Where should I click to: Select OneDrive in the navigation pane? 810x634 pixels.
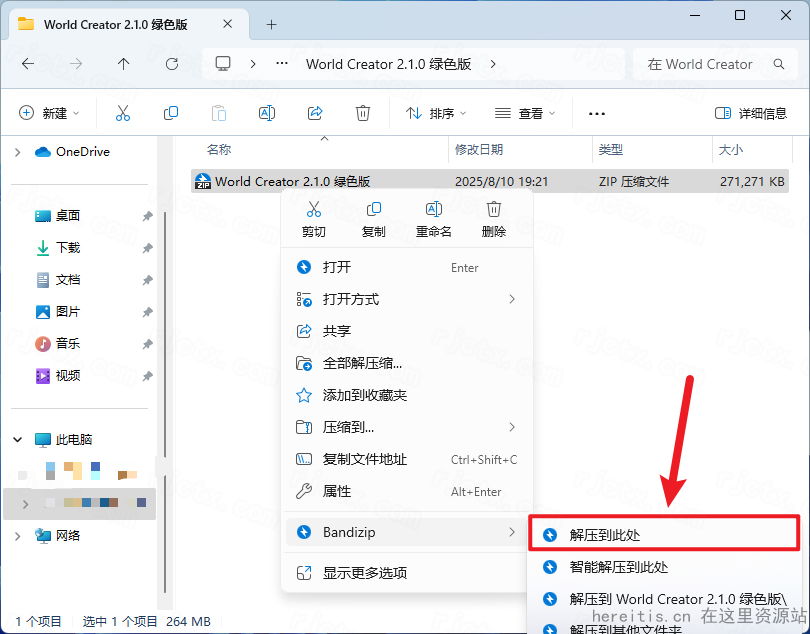[72, 152]
